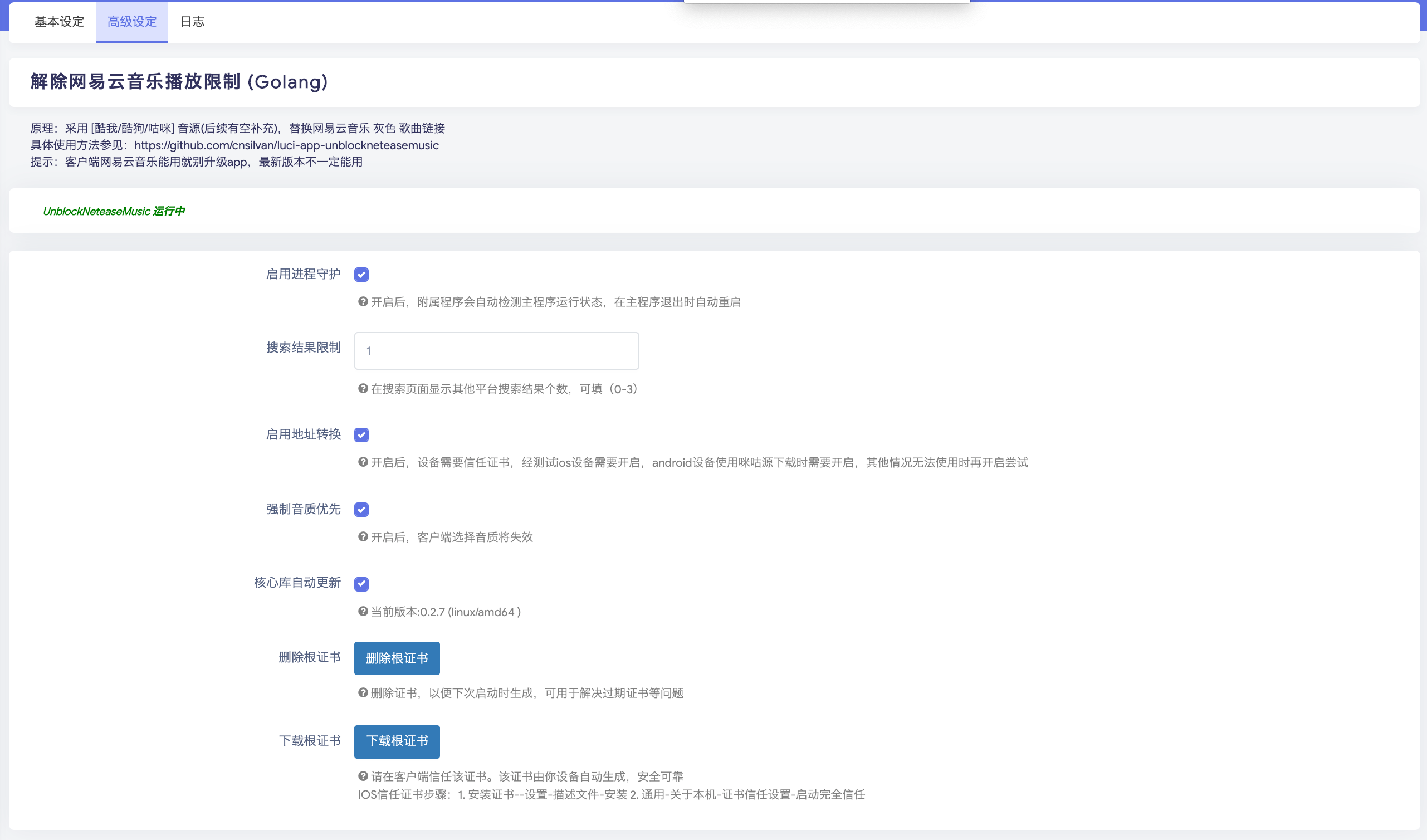Image resolution: width=1427 pixels, height=840 pixels.
Task: Click help icon under 启用进程守护 option
Action: [363, 302]
